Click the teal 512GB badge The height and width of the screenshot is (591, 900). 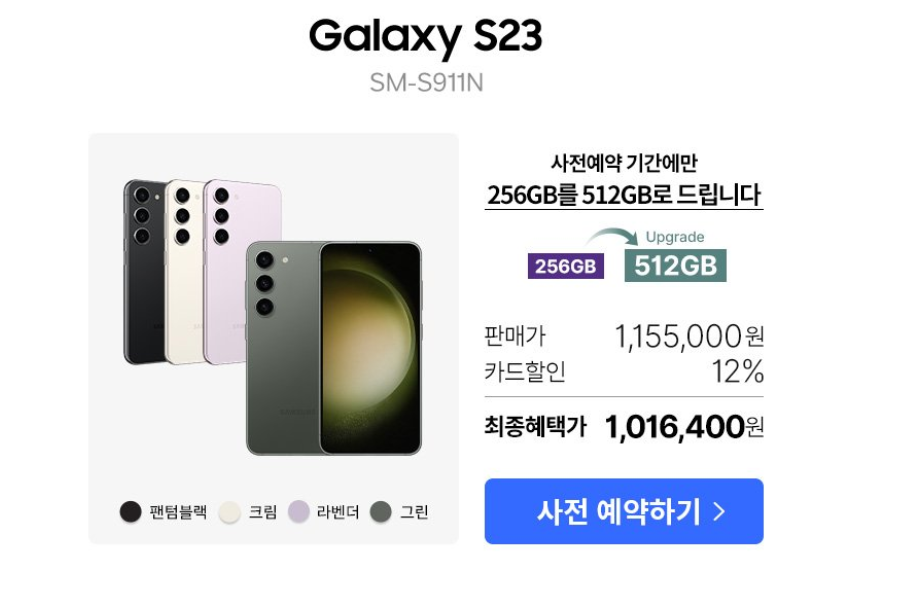675,265
